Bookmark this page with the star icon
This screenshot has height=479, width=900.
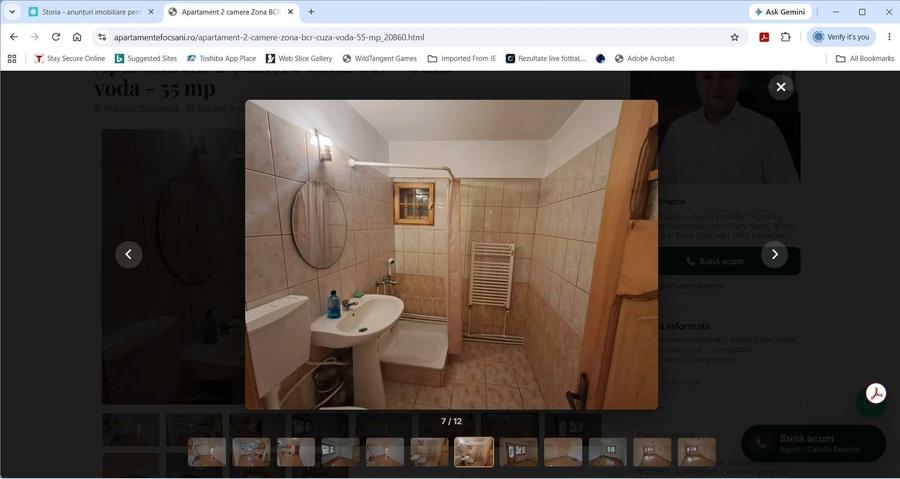click(x=735, y=37)
